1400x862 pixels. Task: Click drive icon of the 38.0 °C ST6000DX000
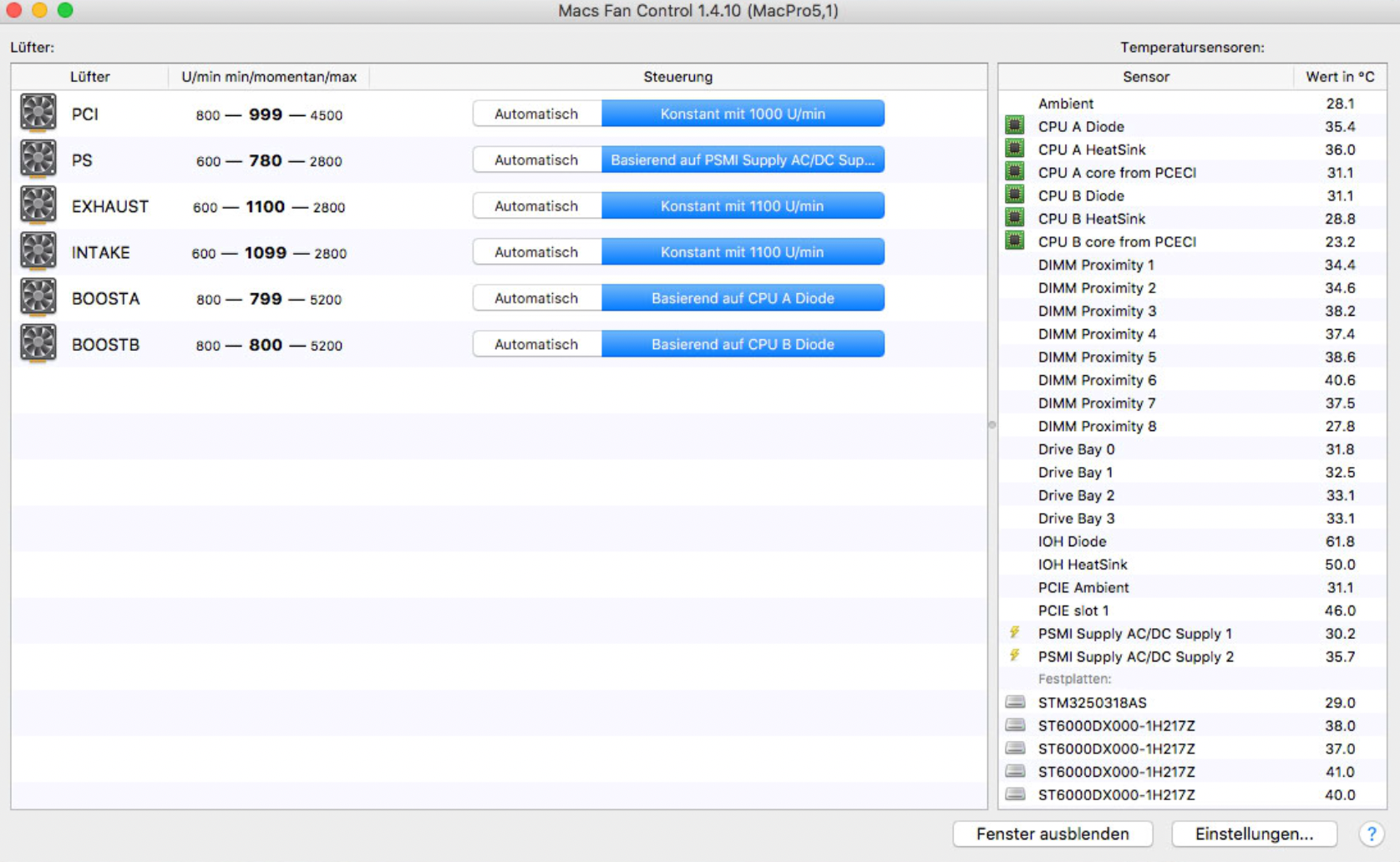coord(1015,725)
